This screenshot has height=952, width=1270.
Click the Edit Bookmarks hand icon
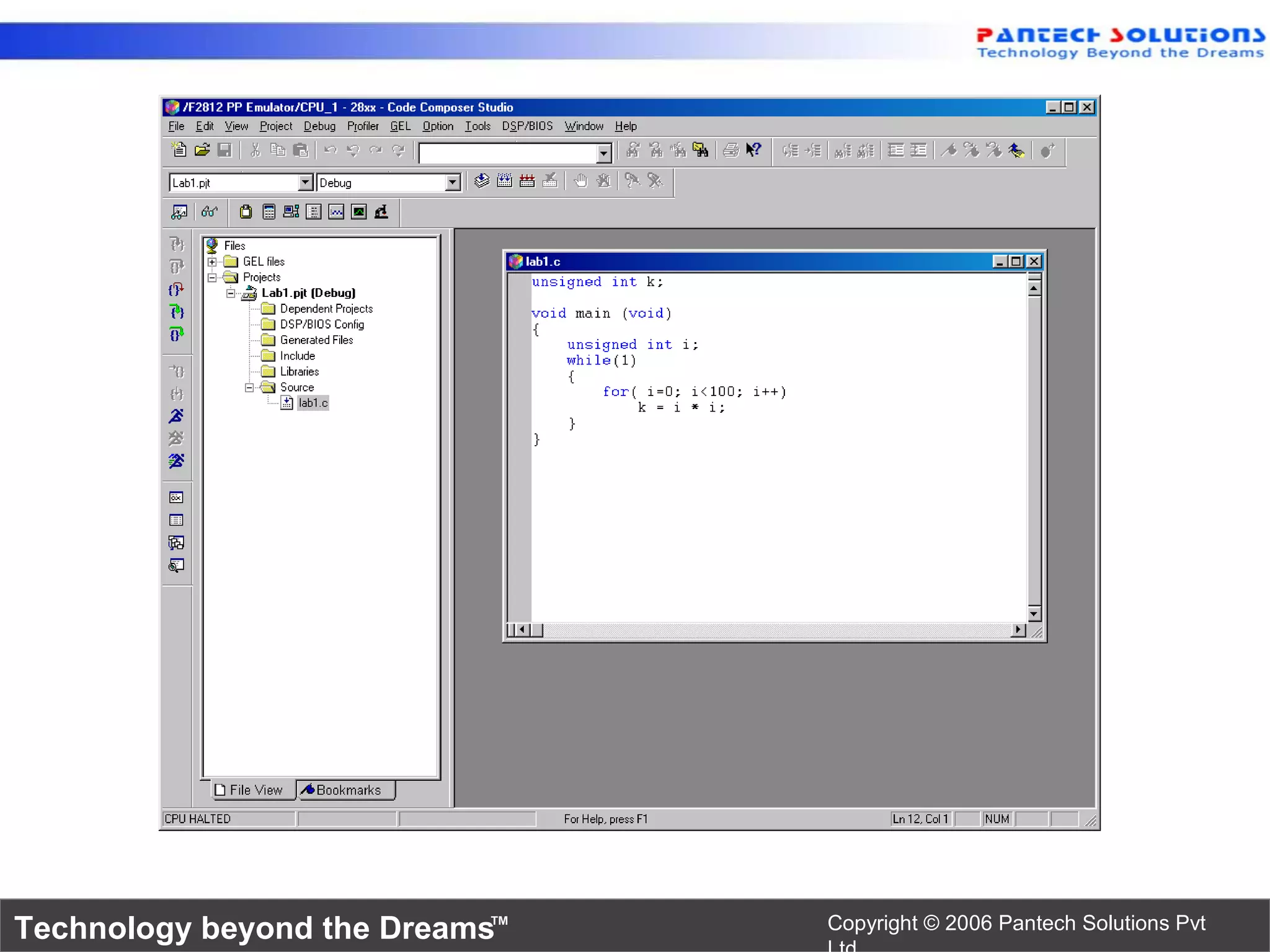[x=1016, y=151]
